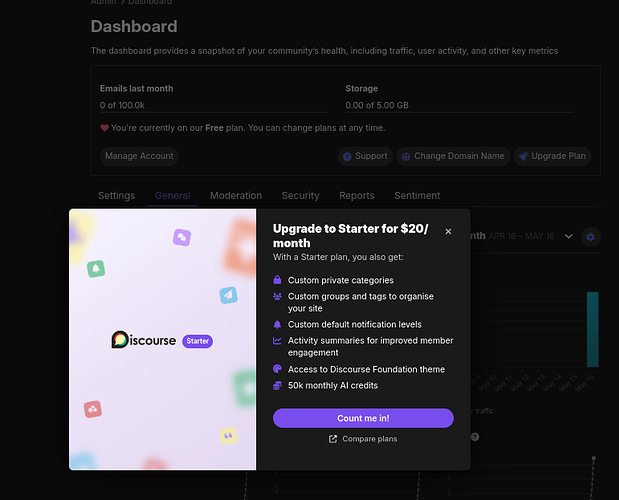Click the Dashboard heading

pyautogui.click(x=134, y=26)
